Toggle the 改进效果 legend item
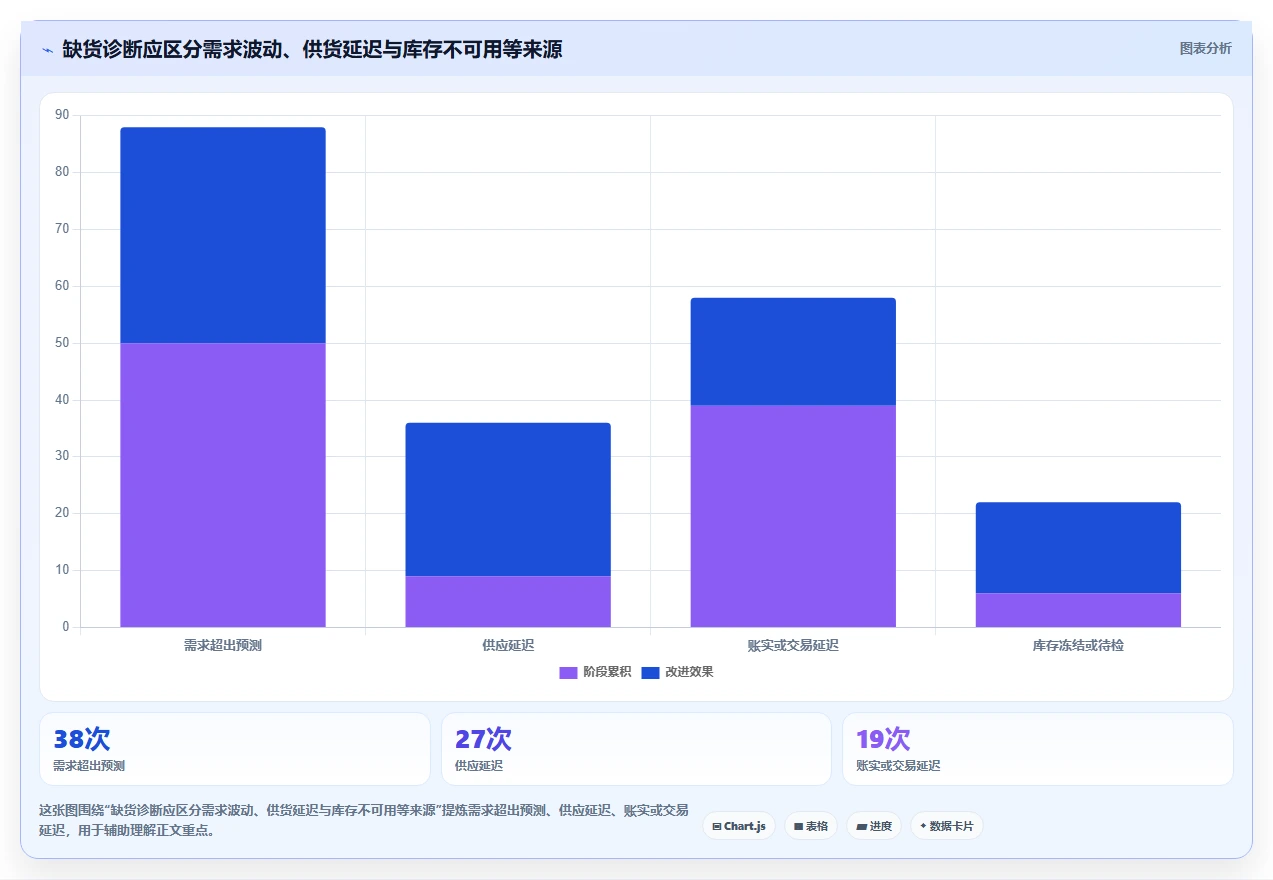This screenshot has height=880, width=1273. coord(677,672)
